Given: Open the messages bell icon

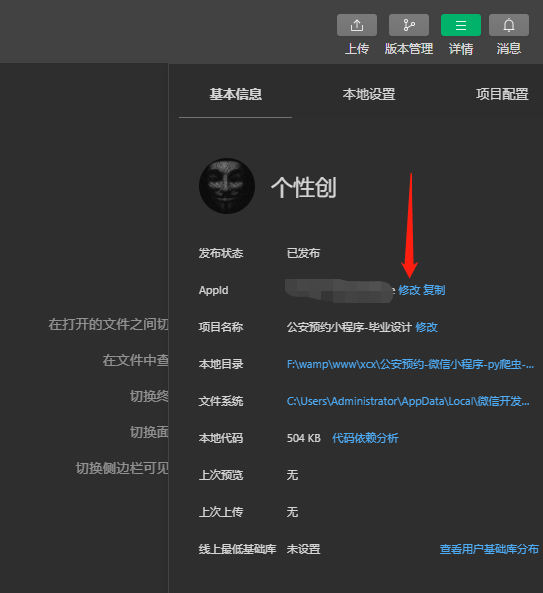Looking at the screenshot, I should (x=509, y=25).
